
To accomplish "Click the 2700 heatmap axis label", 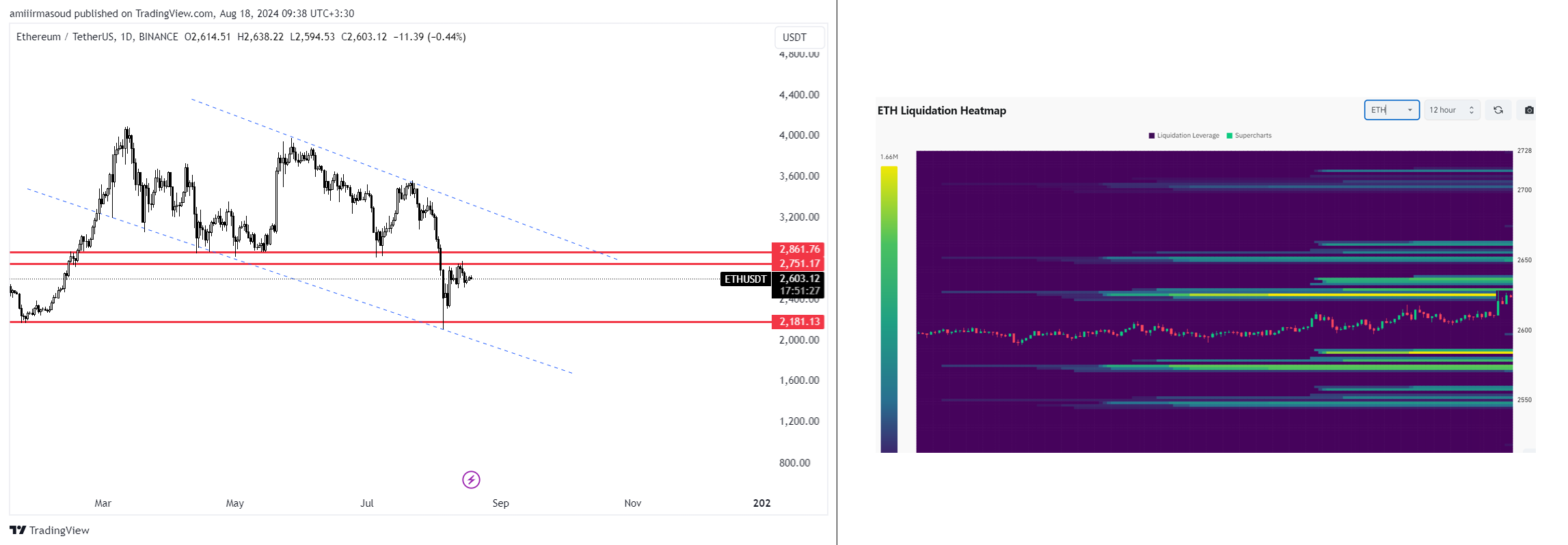I will [1524, 190].
